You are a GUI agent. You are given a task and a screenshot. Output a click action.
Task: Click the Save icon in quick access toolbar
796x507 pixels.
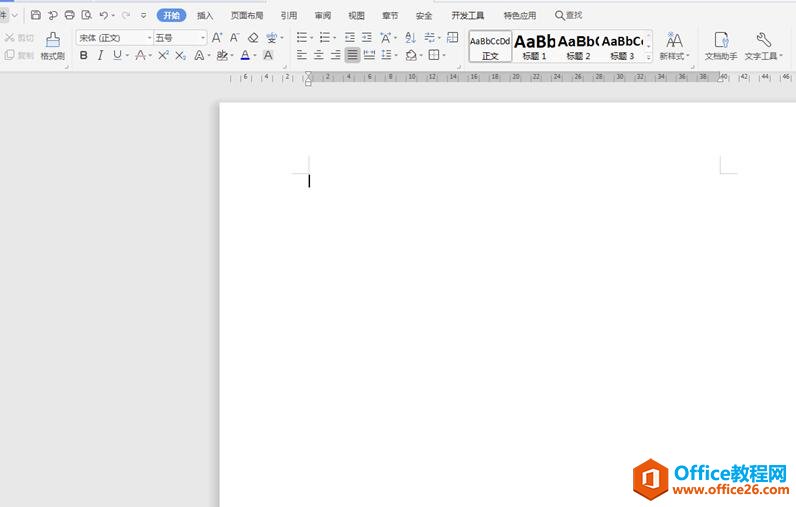coord(36,16)
